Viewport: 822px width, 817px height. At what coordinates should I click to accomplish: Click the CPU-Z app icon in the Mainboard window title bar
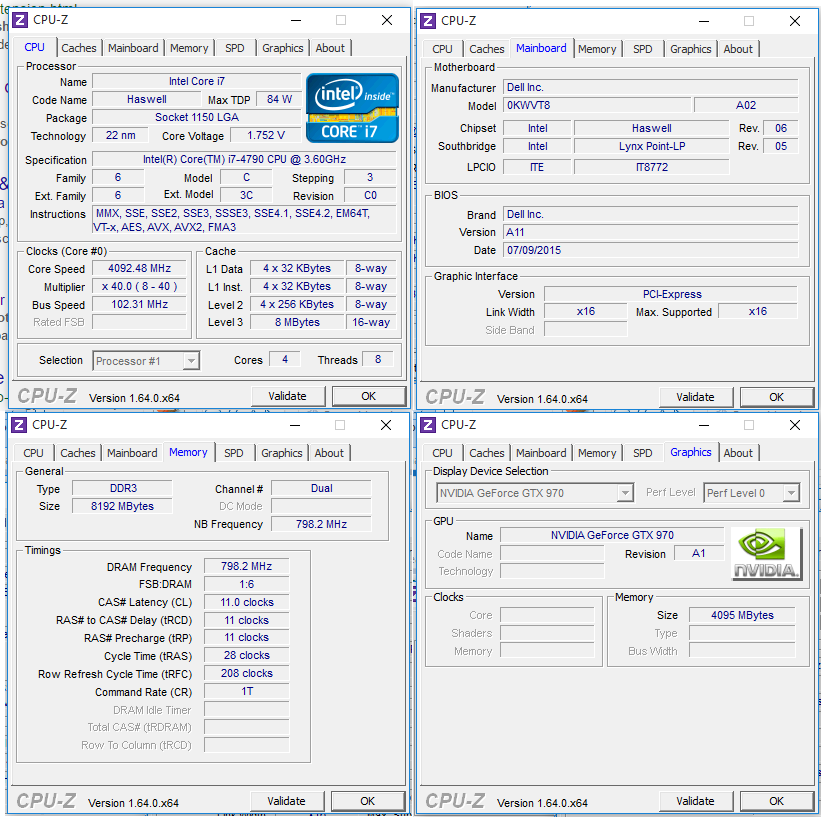click(x=428, y=21)
